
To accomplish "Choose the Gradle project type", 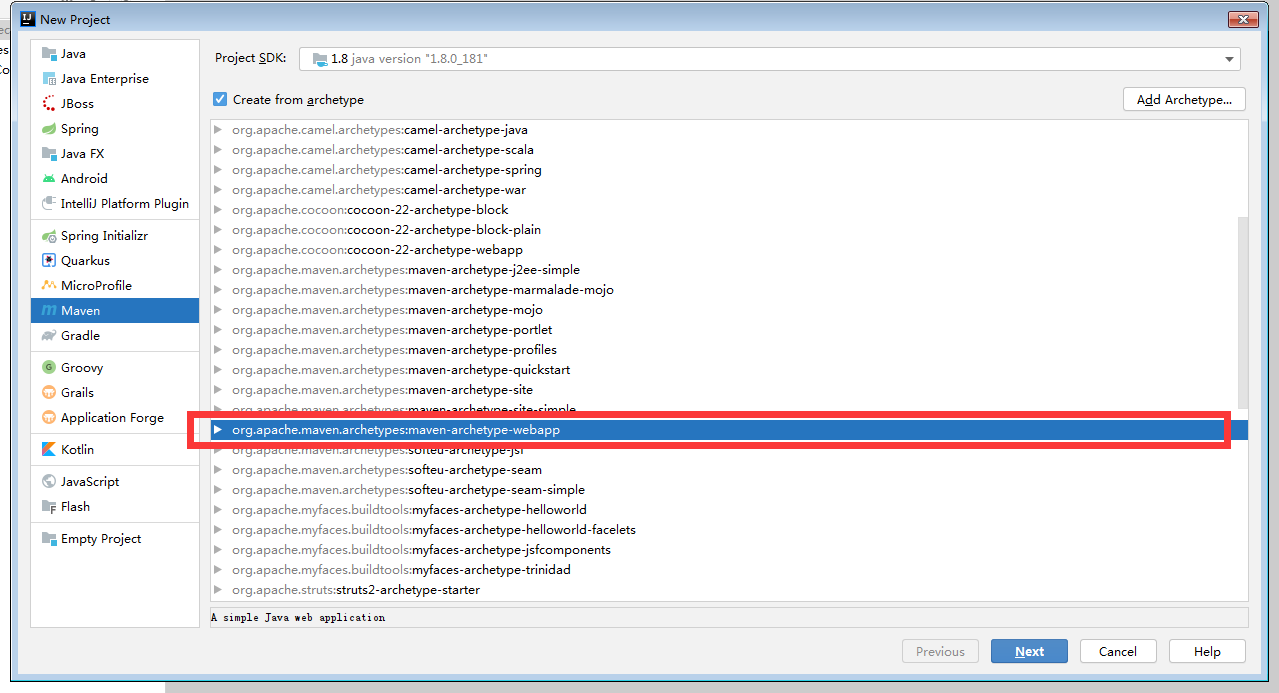I will coord(115,336).
